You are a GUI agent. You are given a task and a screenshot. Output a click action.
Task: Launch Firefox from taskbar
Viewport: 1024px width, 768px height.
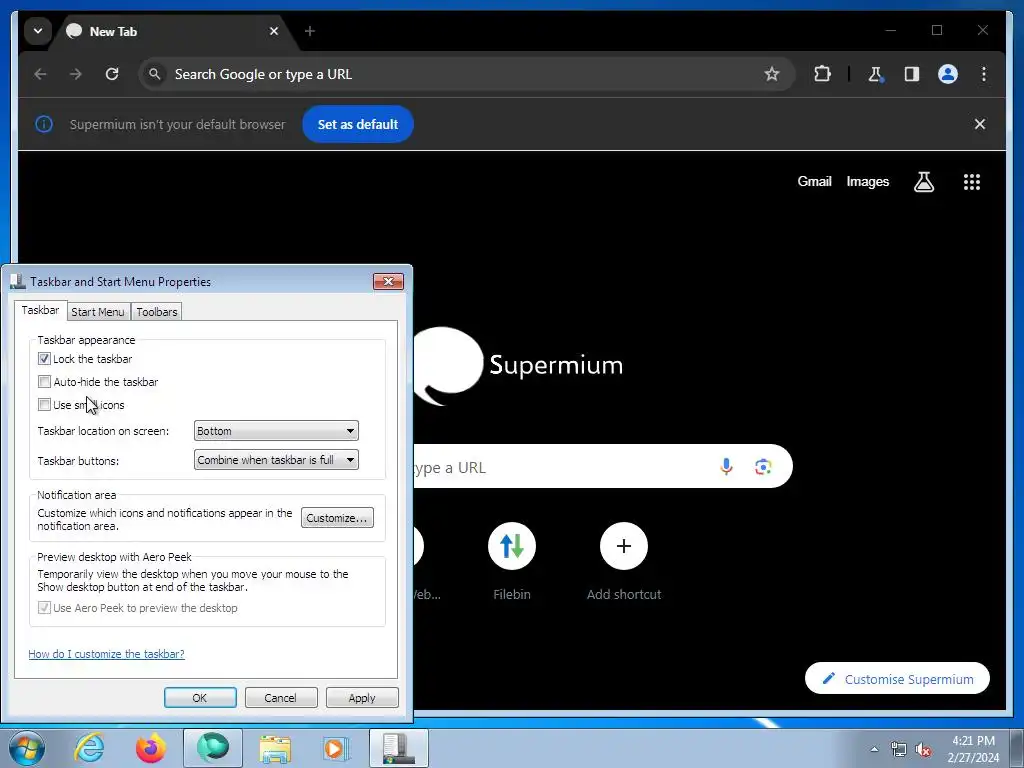pos(151,748)
